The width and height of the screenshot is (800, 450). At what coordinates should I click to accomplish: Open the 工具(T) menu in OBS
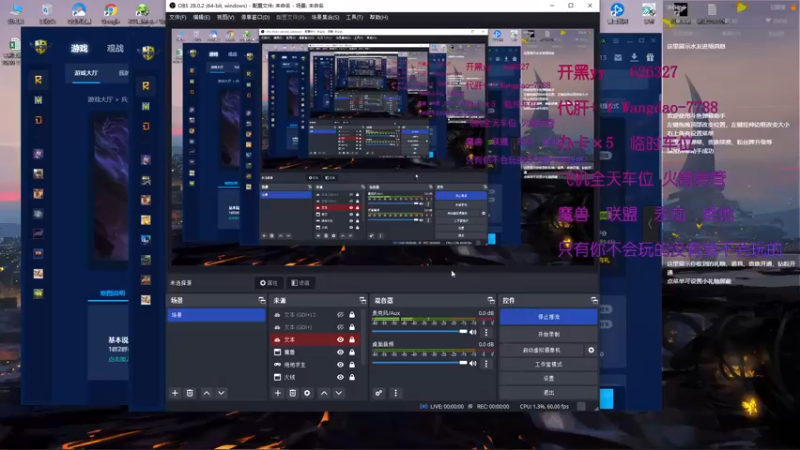pyautogui.click(x=355, y=17)
